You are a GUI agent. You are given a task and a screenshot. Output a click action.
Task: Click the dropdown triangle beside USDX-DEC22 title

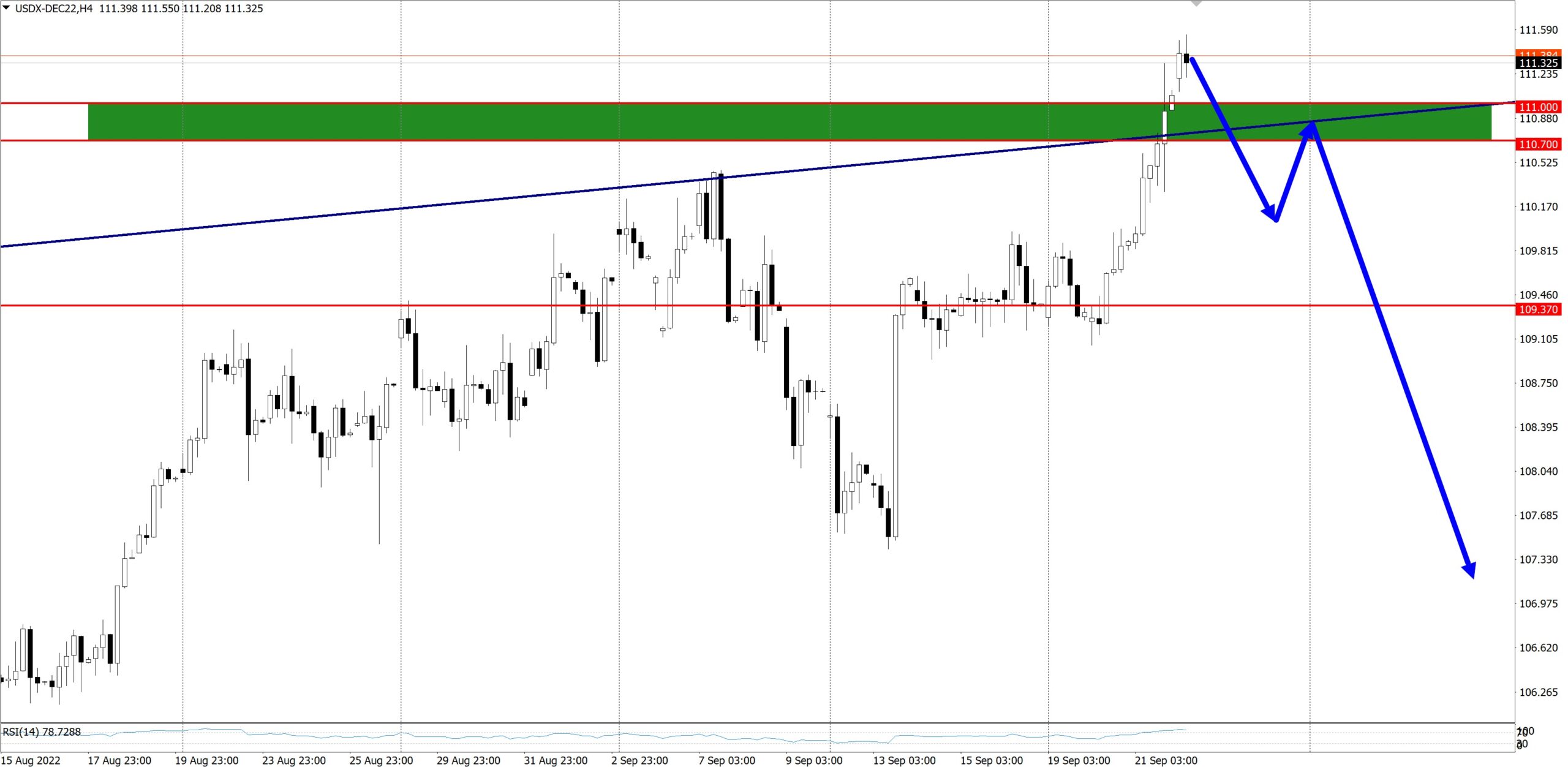pos(7,8)
